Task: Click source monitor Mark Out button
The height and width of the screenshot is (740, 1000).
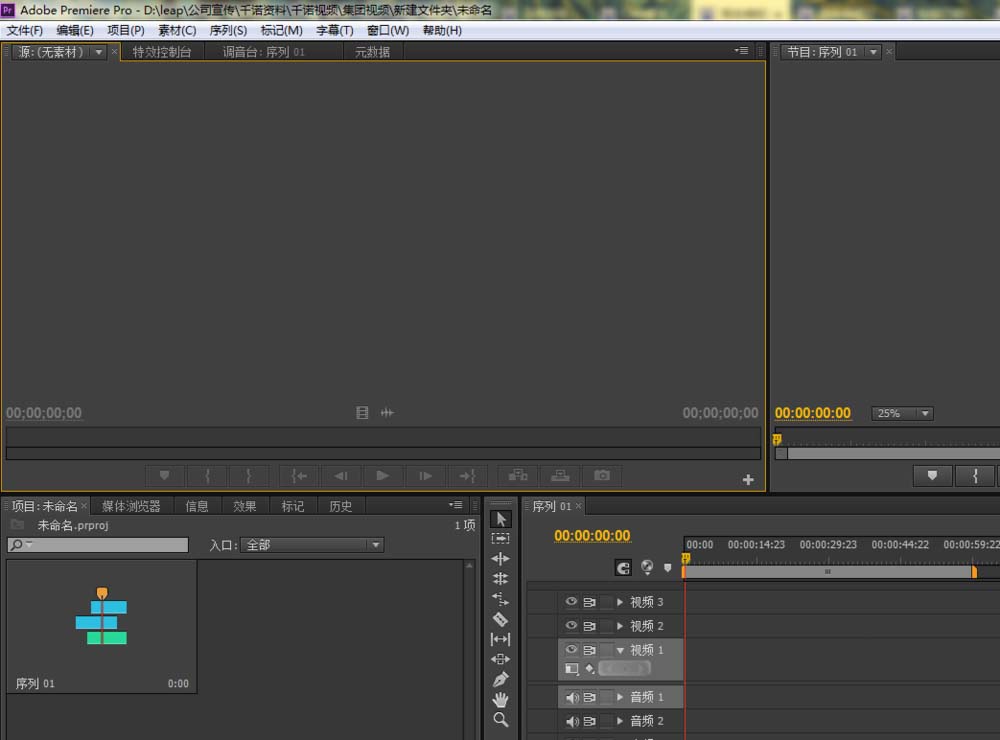Action: click(249, 475)
